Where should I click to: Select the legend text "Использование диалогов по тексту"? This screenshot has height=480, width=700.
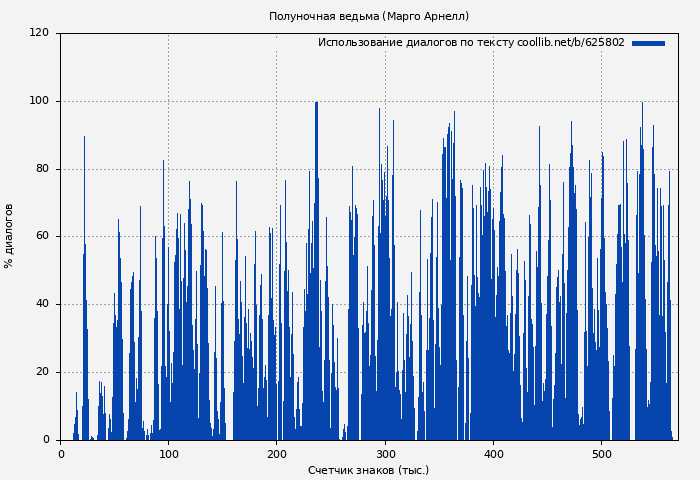tap(416, 43)
